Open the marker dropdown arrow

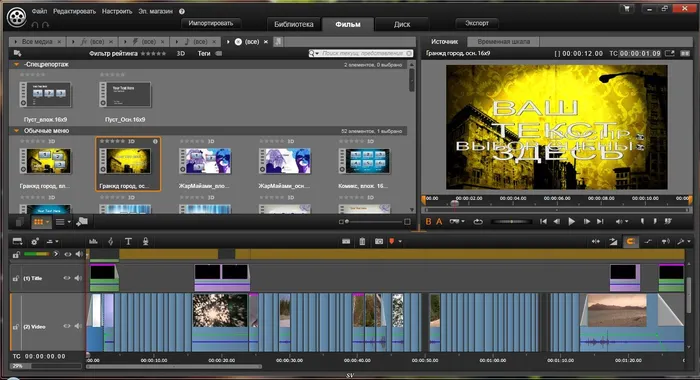(x=400, y=242)
